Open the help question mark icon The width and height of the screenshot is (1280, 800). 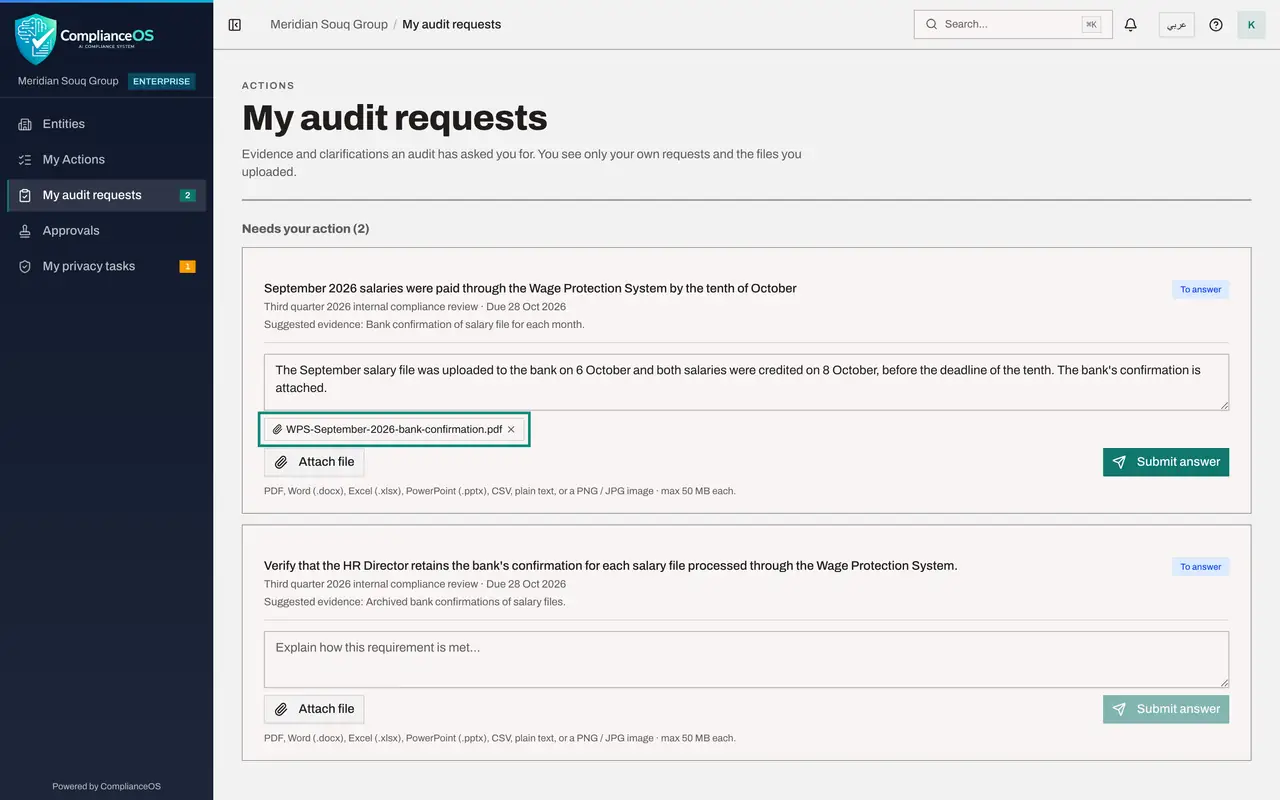click(1216, 25)
